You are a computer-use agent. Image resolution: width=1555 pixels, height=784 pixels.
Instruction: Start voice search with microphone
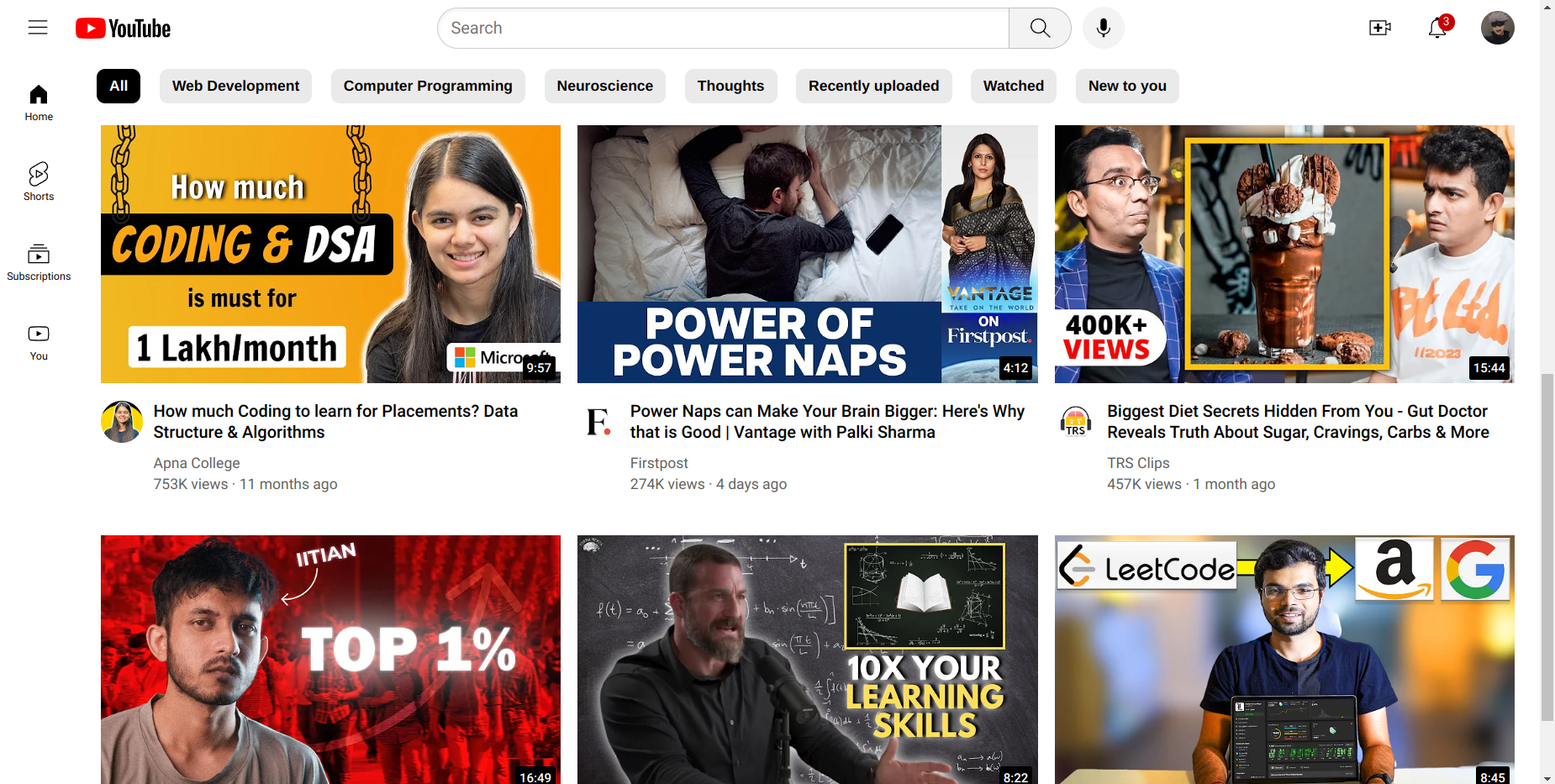pyautogui.click(x=1103, y=29)
